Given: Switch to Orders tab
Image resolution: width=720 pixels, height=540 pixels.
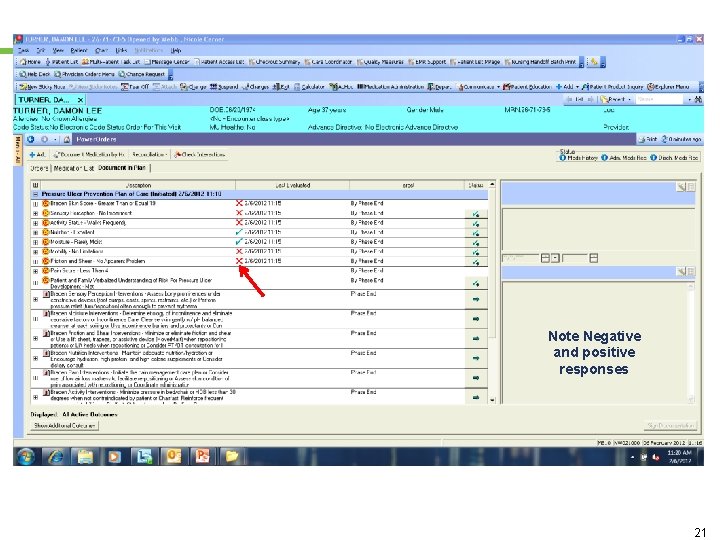Looking at the screenshot, I should tap(39, 169).
